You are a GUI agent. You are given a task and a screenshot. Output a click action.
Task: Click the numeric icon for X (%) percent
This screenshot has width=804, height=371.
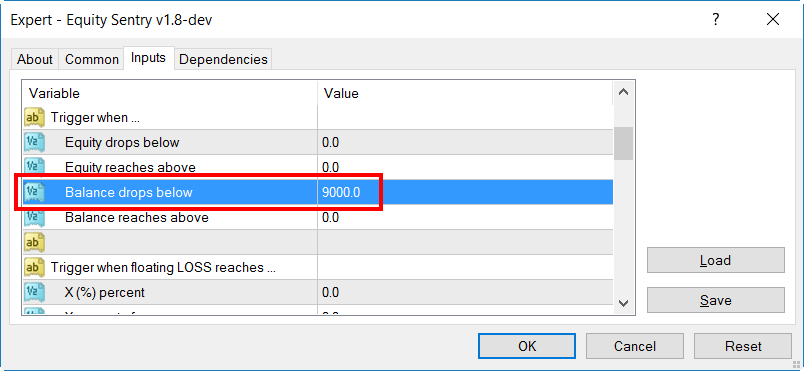(34, 292)
